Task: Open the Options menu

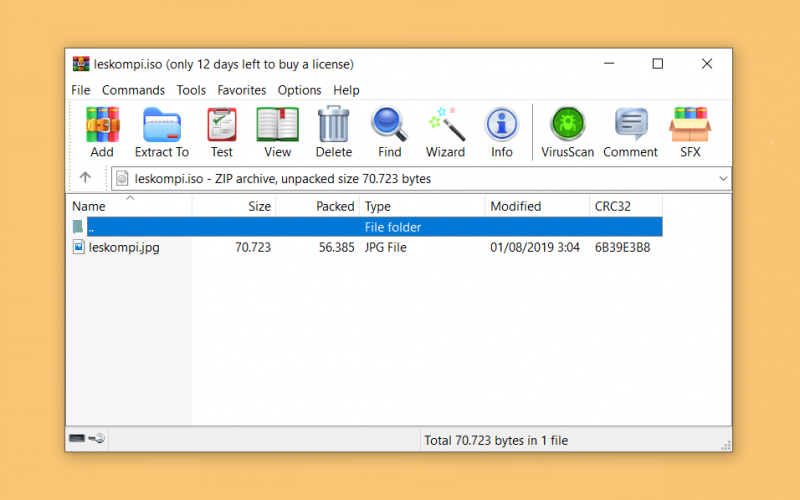Action: [299, 90]
